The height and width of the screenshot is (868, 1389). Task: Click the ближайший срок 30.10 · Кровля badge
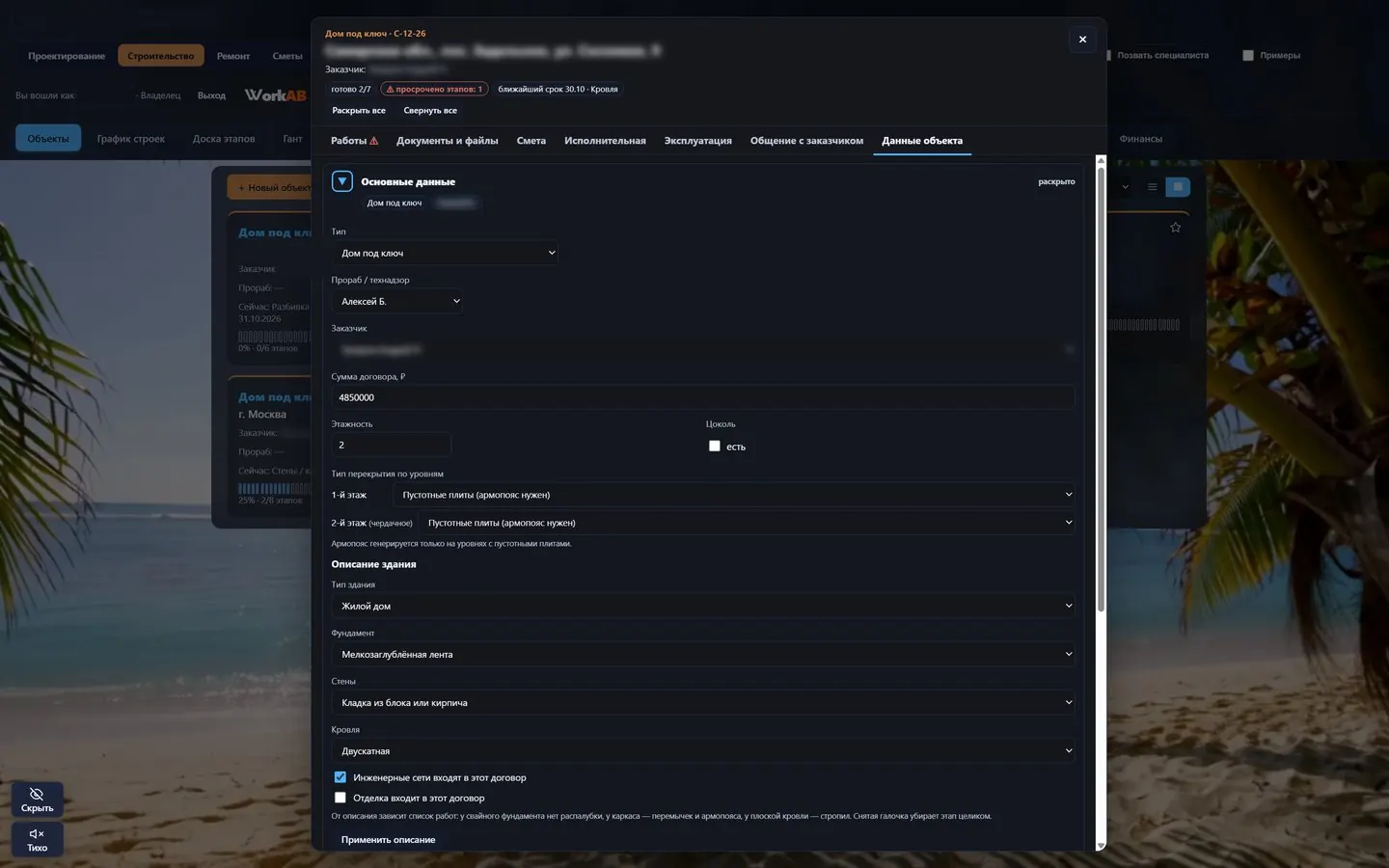pyautogui.click(x=558, y=89)
